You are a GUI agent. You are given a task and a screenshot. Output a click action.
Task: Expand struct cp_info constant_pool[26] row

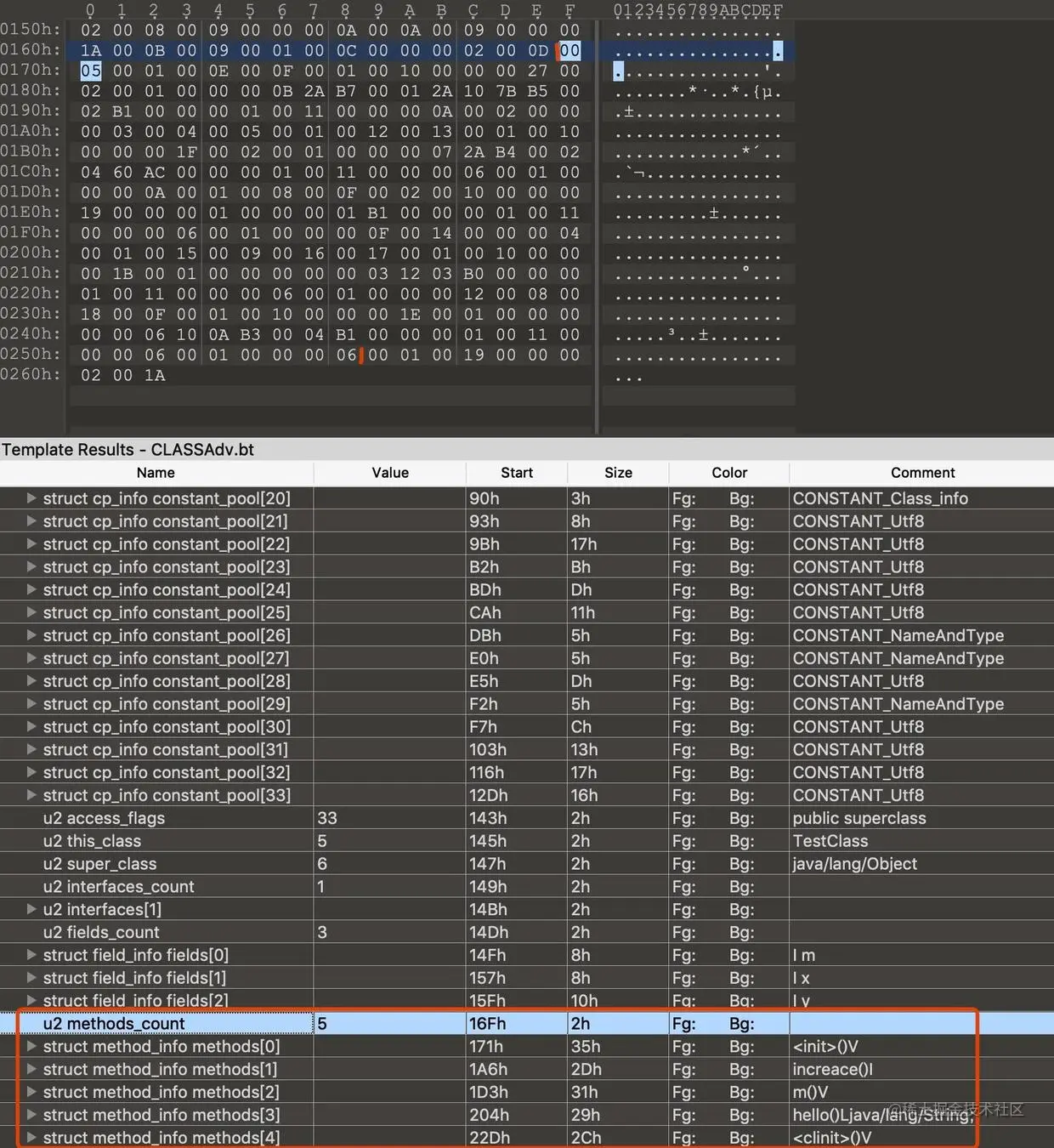[x=31, y=635]
